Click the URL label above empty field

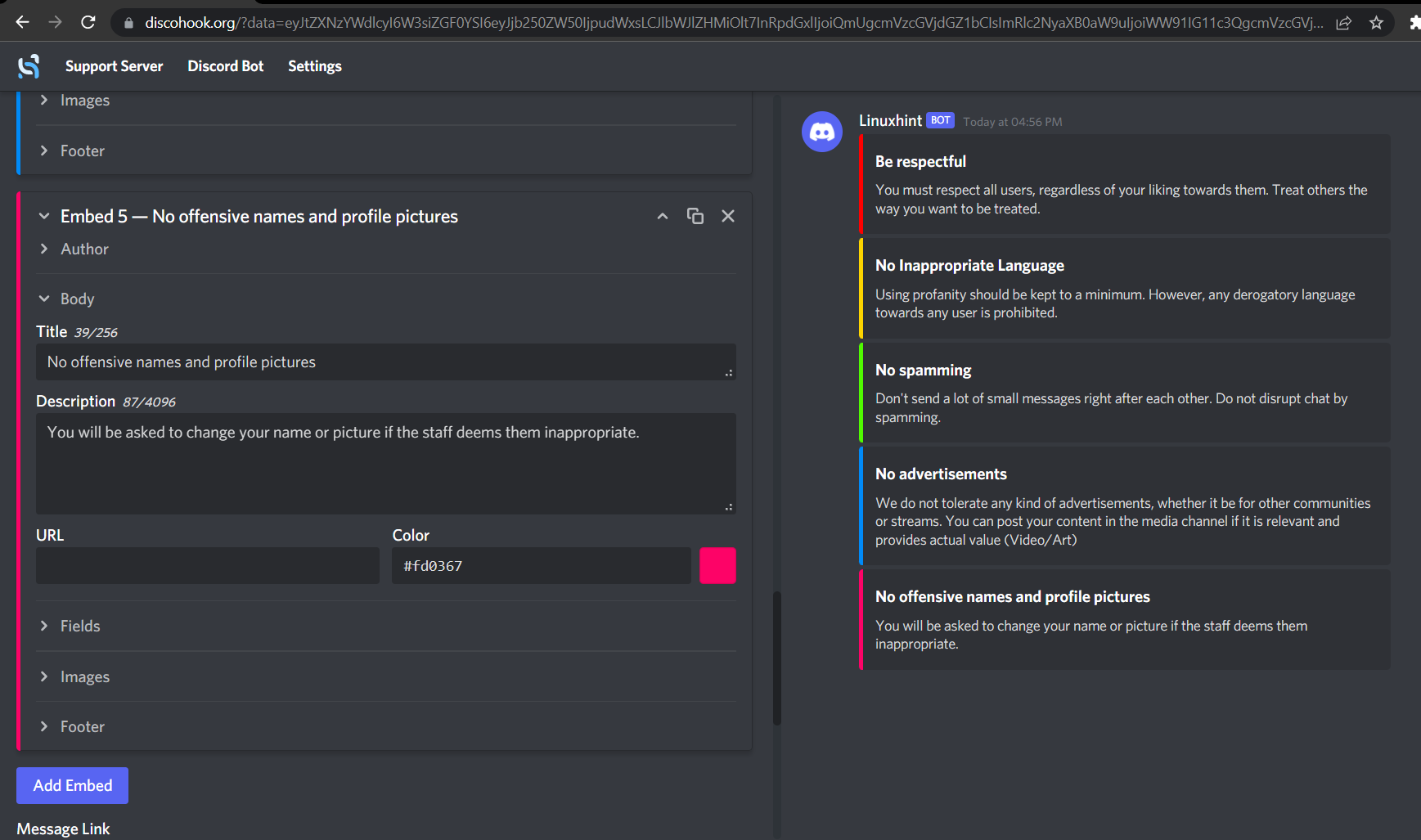[x=50, y=535]
